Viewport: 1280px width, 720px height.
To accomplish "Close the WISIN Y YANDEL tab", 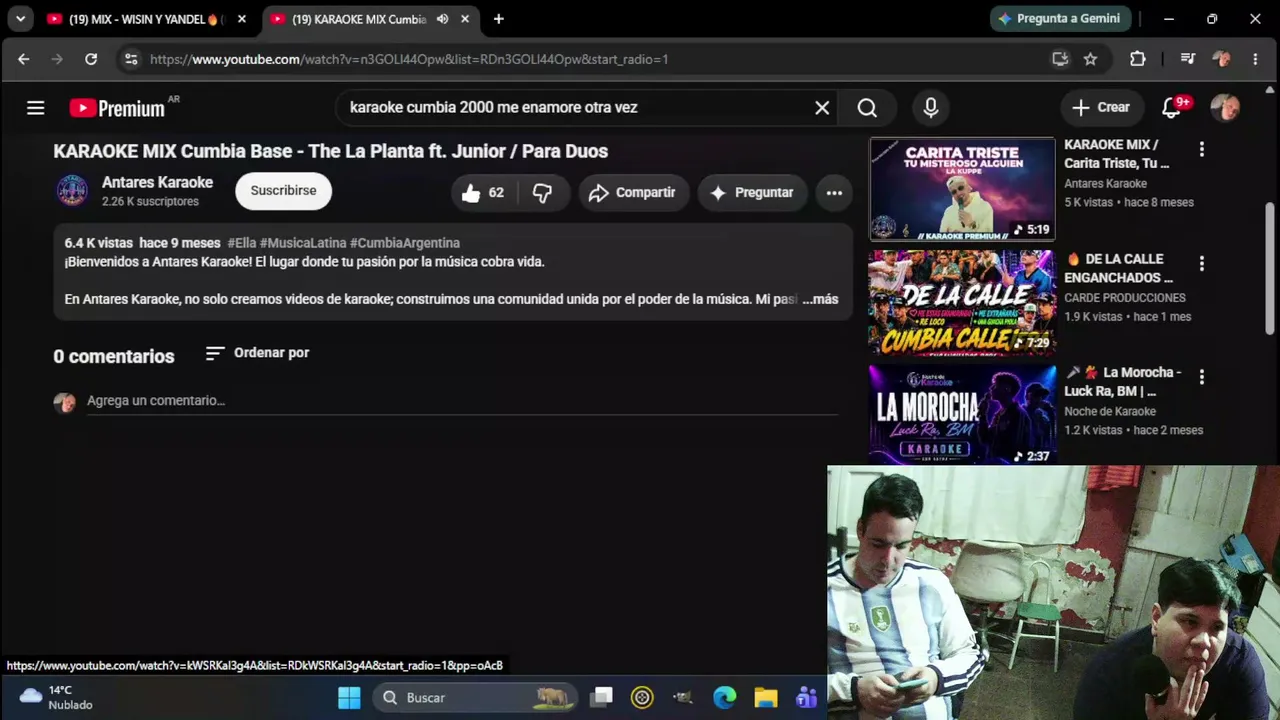I will click(241, 19).
